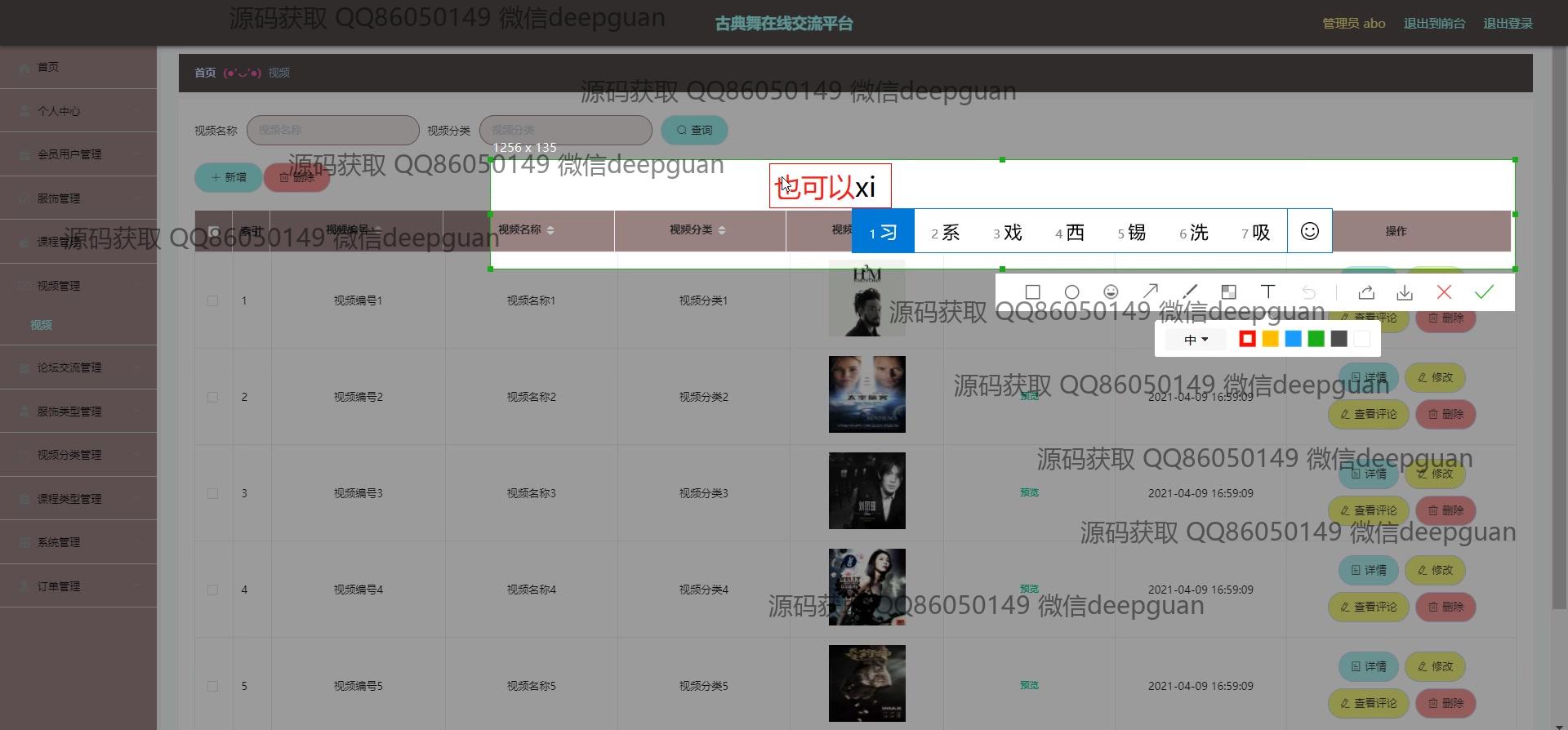Choose IME candidate 7 吸

pos(1256,233)
